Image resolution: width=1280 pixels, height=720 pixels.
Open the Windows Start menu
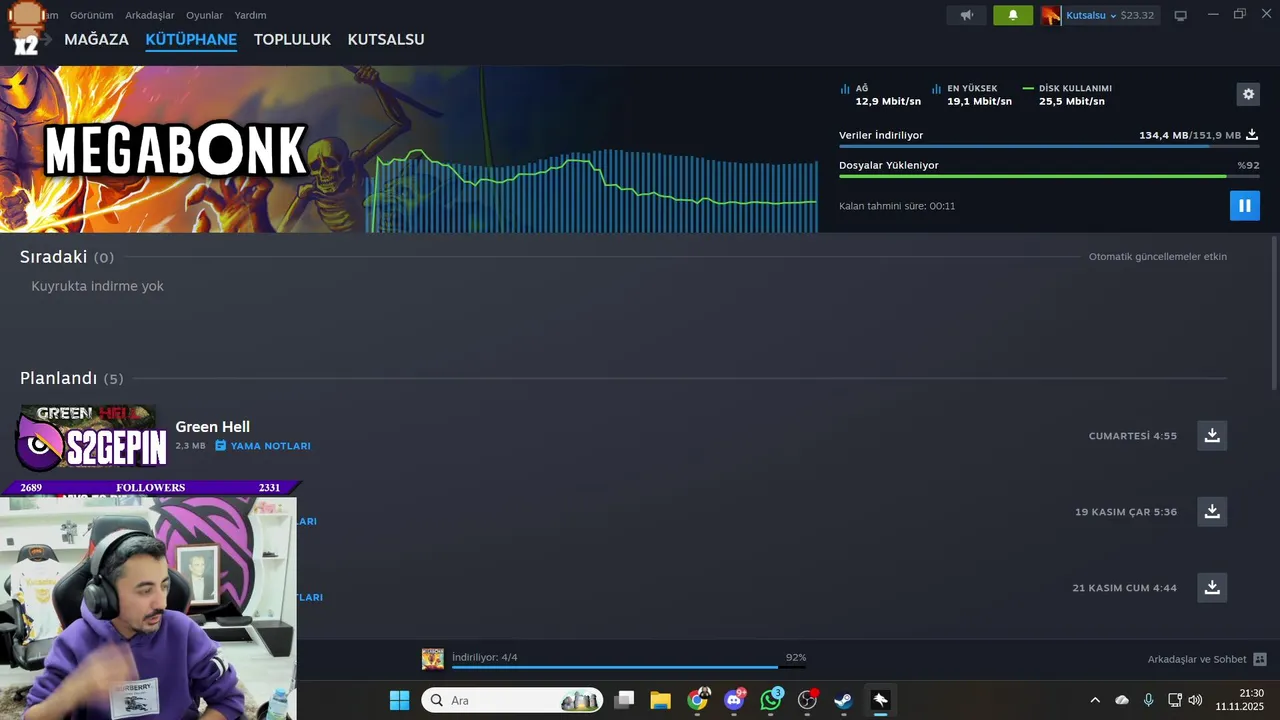pos(399,700)
